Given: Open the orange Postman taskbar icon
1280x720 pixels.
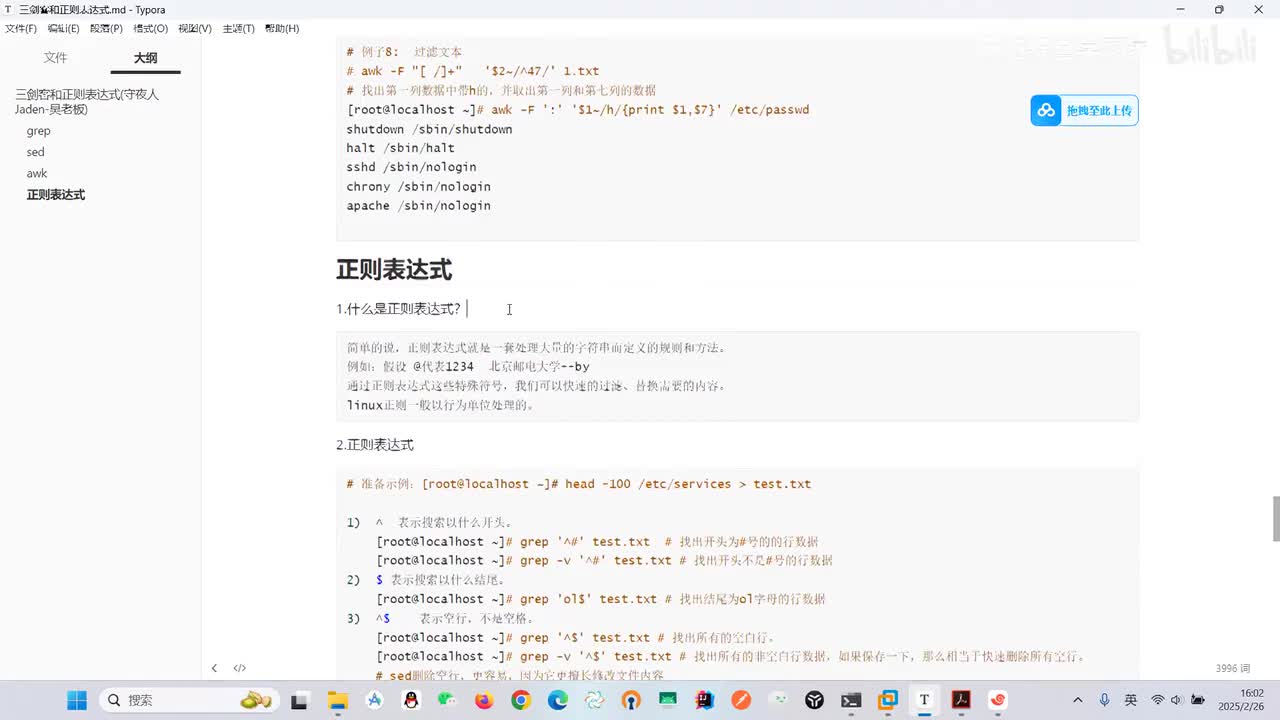Looking at the screenshot, I should click(741, 700).
